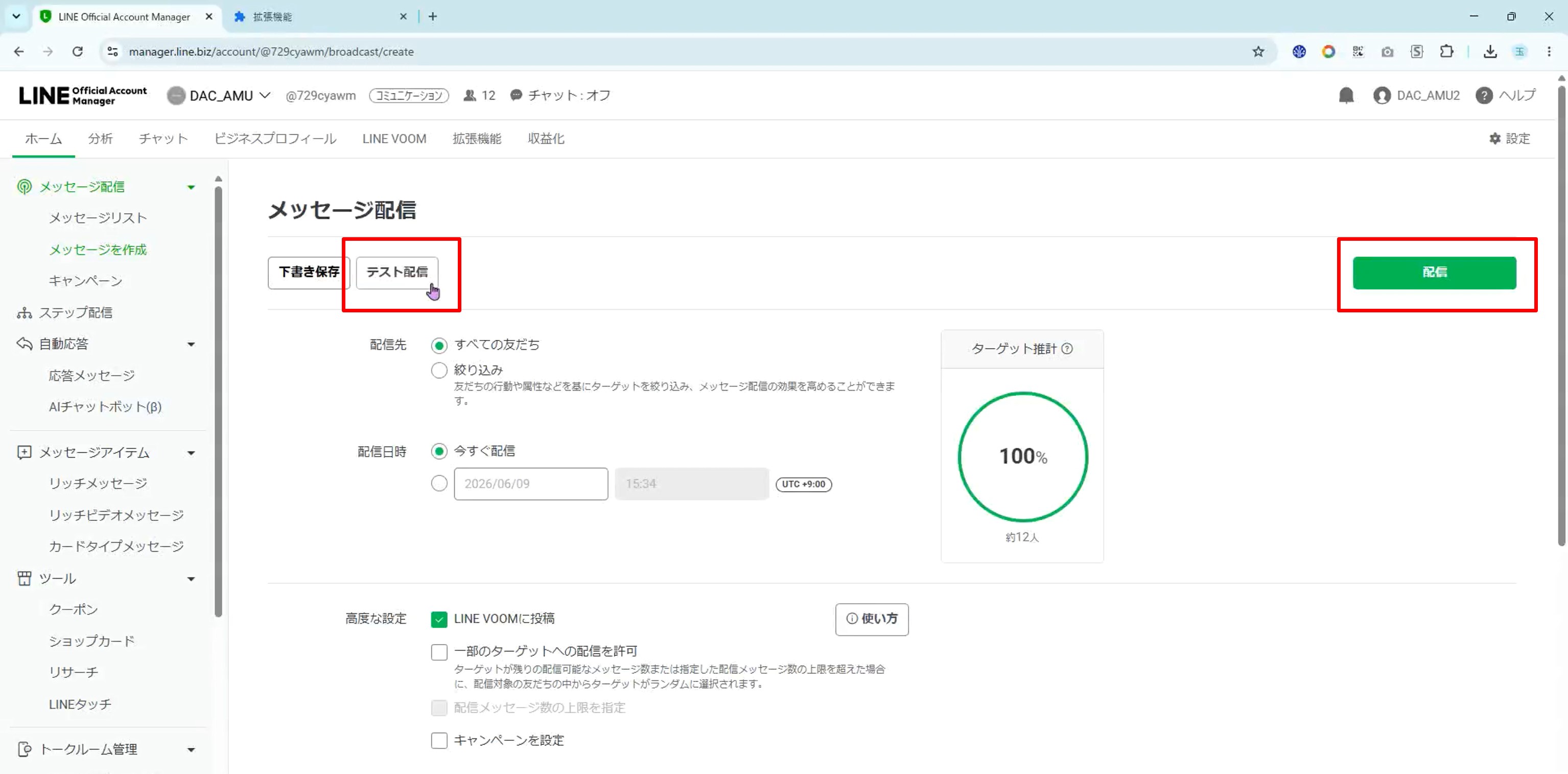Click the friends count icon showing 12

pos(470,96)
